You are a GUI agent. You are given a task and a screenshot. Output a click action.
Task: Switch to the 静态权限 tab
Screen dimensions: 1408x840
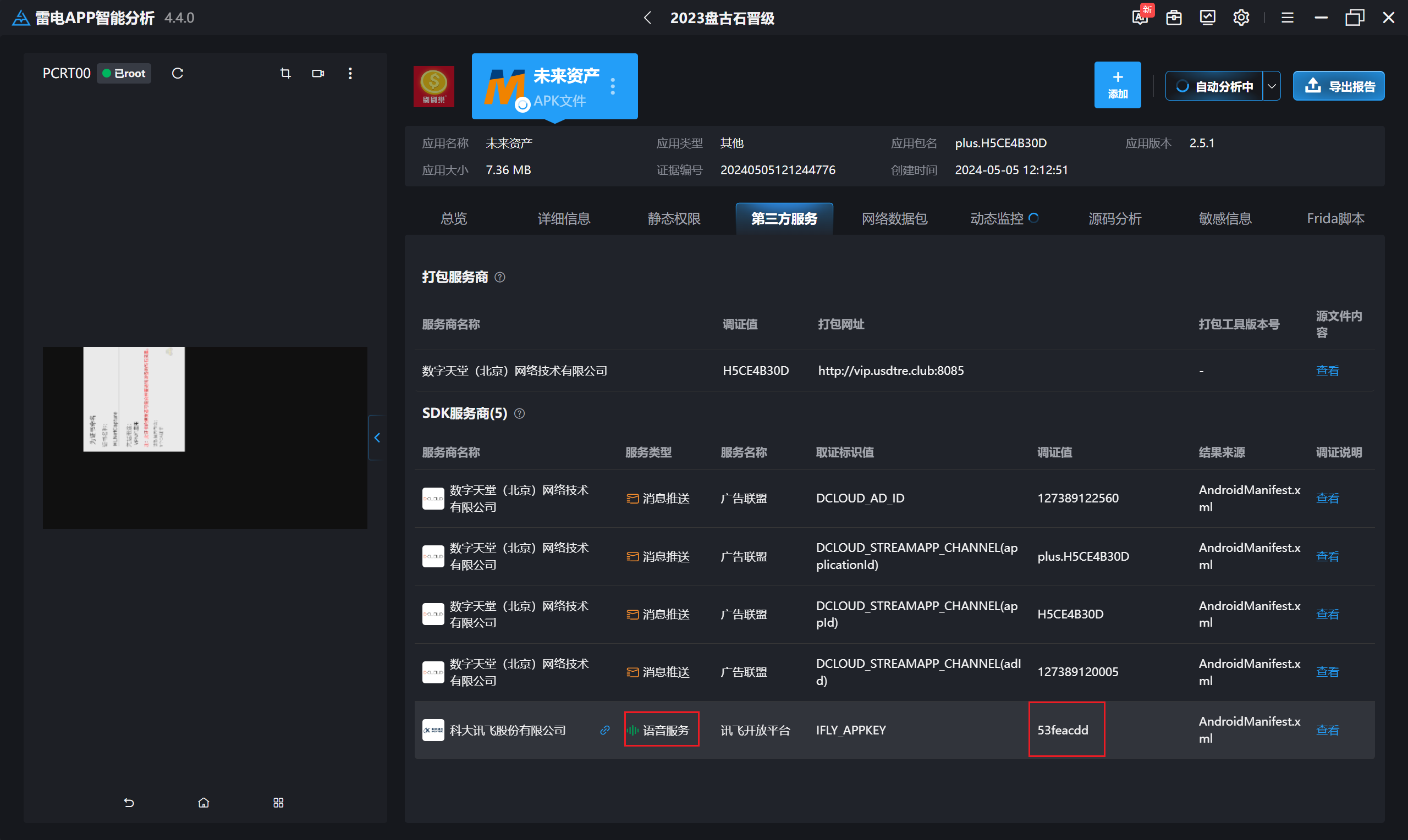pyautogui.click(x=674, y=218)
